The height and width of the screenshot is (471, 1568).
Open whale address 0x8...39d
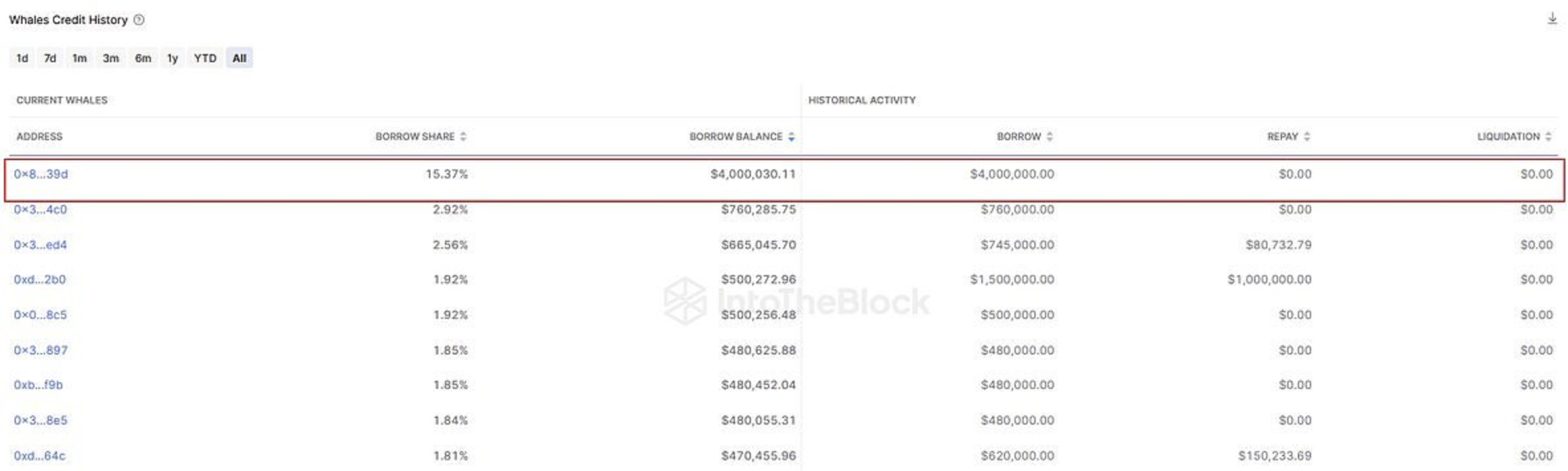tap(41, 174)
